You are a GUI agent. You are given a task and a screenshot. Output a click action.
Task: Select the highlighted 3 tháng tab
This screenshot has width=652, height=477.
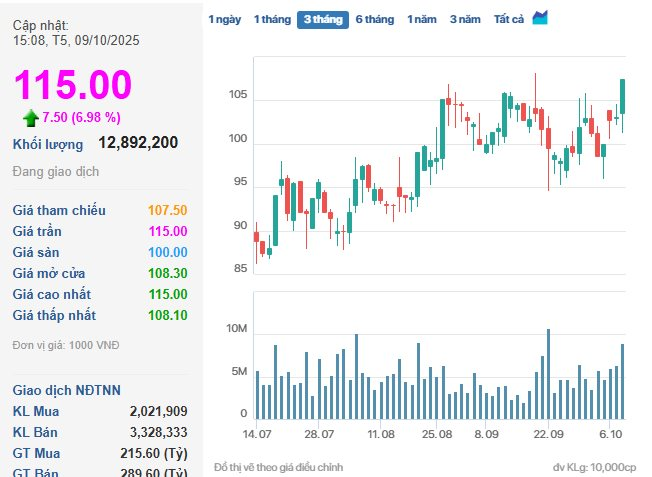322,19
